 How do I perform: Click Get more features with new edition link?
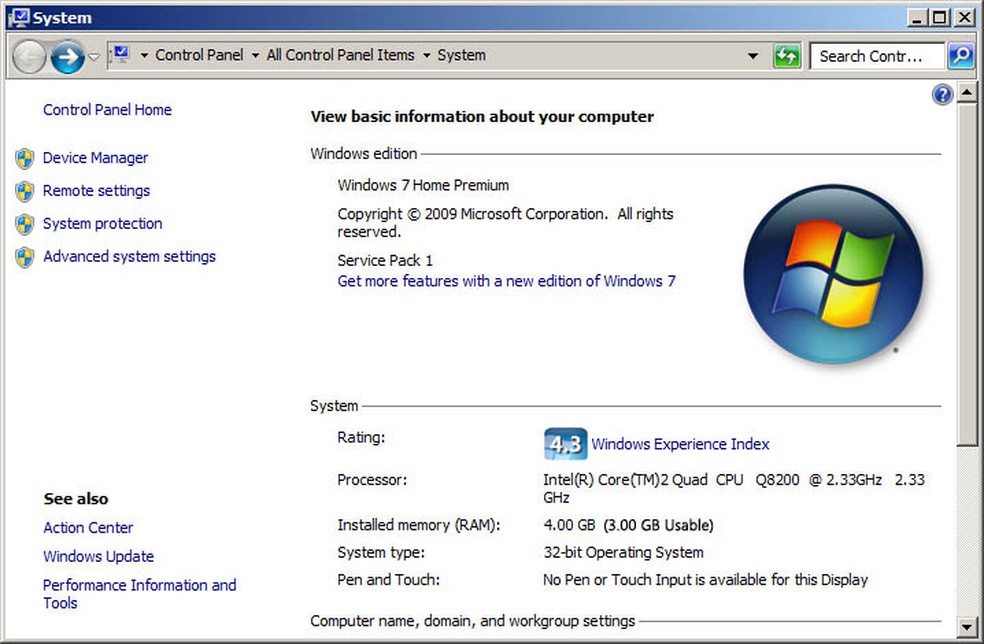click(x=506, y=281)
